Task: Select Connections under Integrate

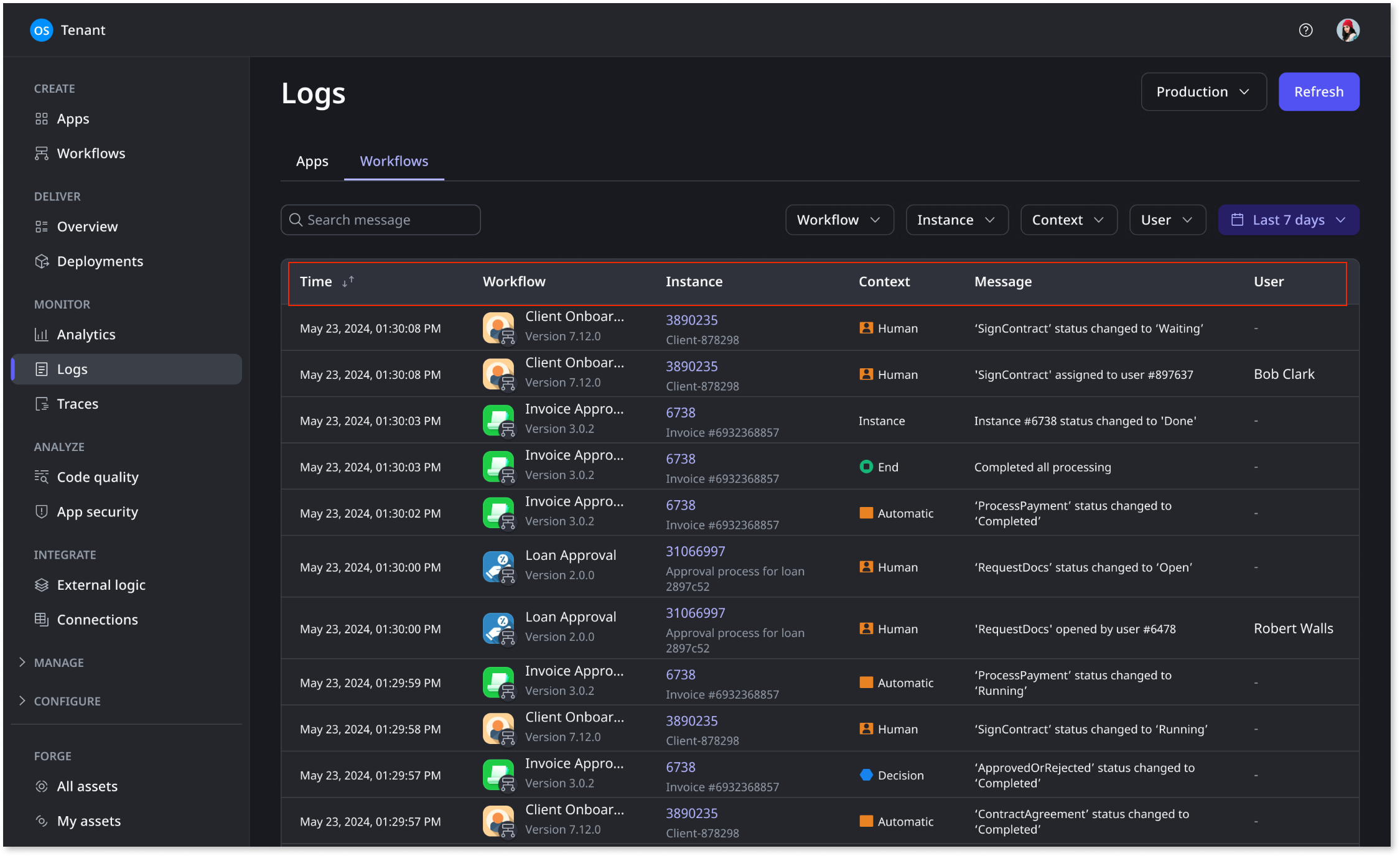Action: [97, 619]
